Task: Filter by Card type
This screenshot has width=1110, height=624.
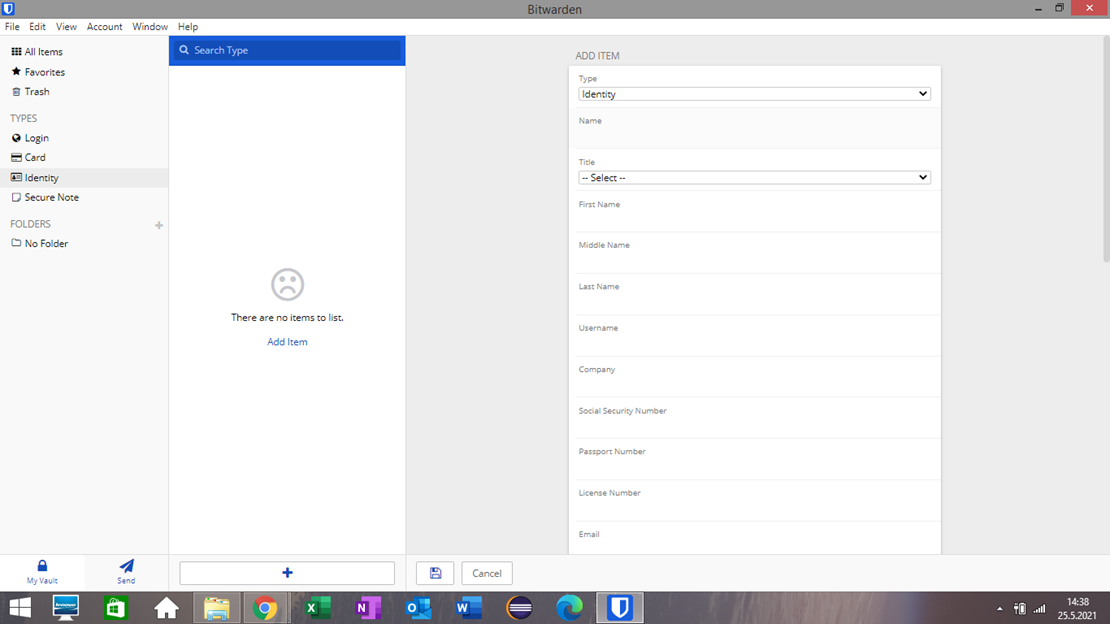Action: (x=35, y=157)
